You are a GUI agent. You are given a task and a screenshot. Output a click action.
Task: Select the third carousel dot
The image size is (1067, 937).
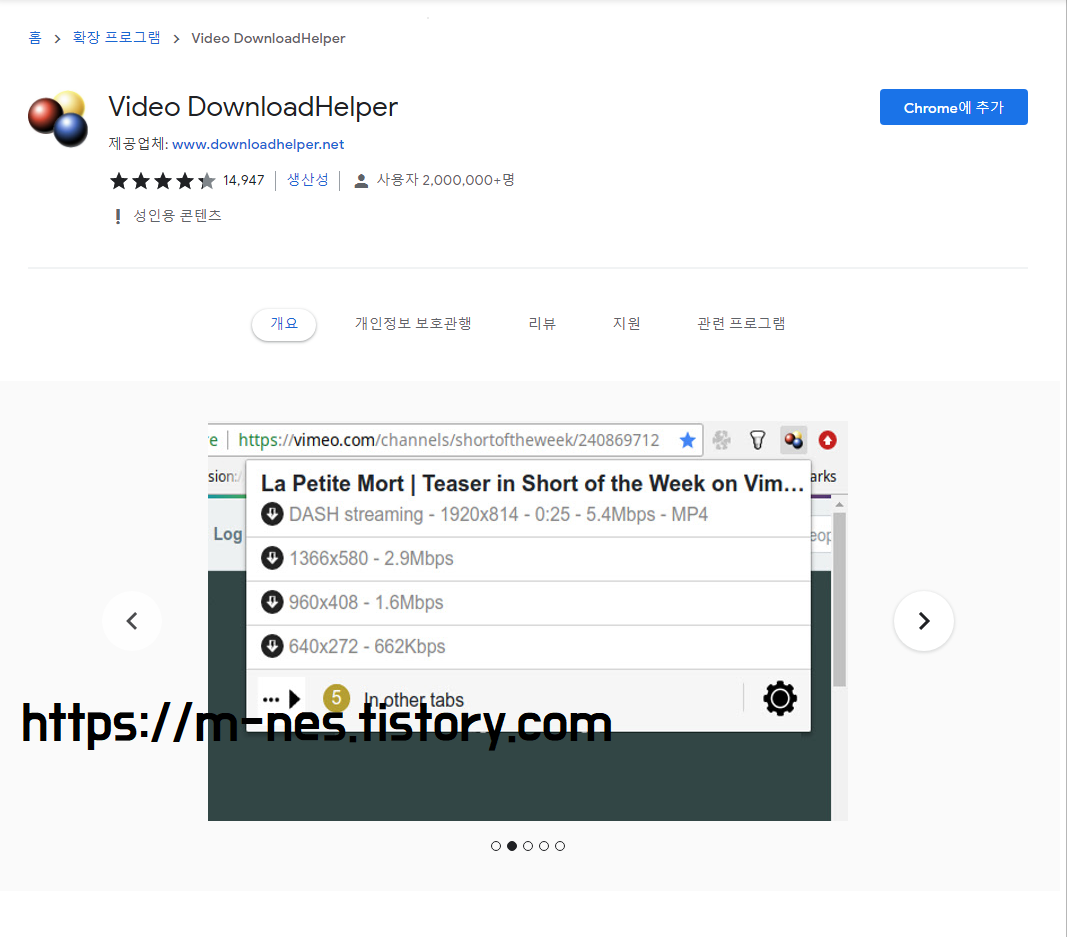point(528,846)
